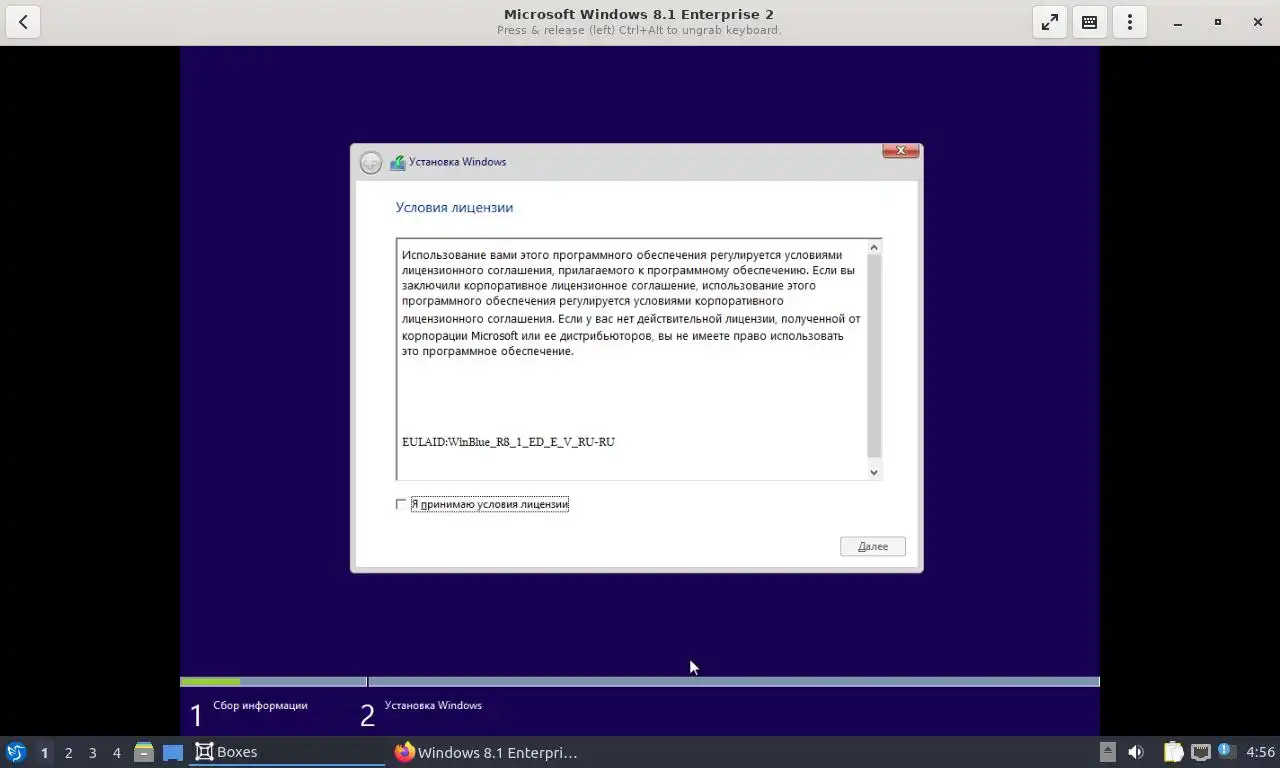This screenshot has width=1280, height=768.
Task: Click the update notifier tray icon
Action: [x=1225, y=750]
